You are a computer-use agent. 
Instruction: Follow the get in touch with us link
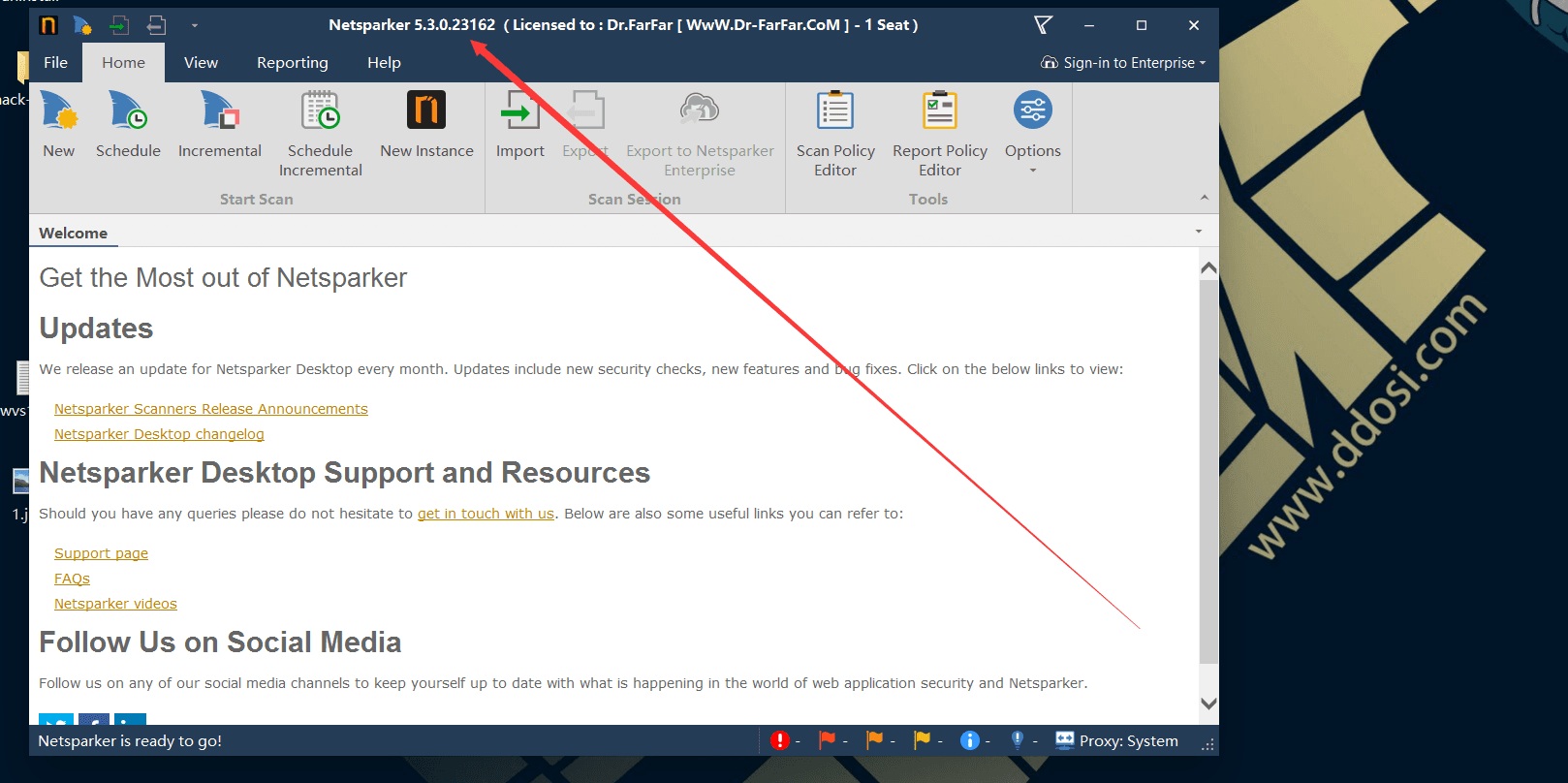click(486, 514)
